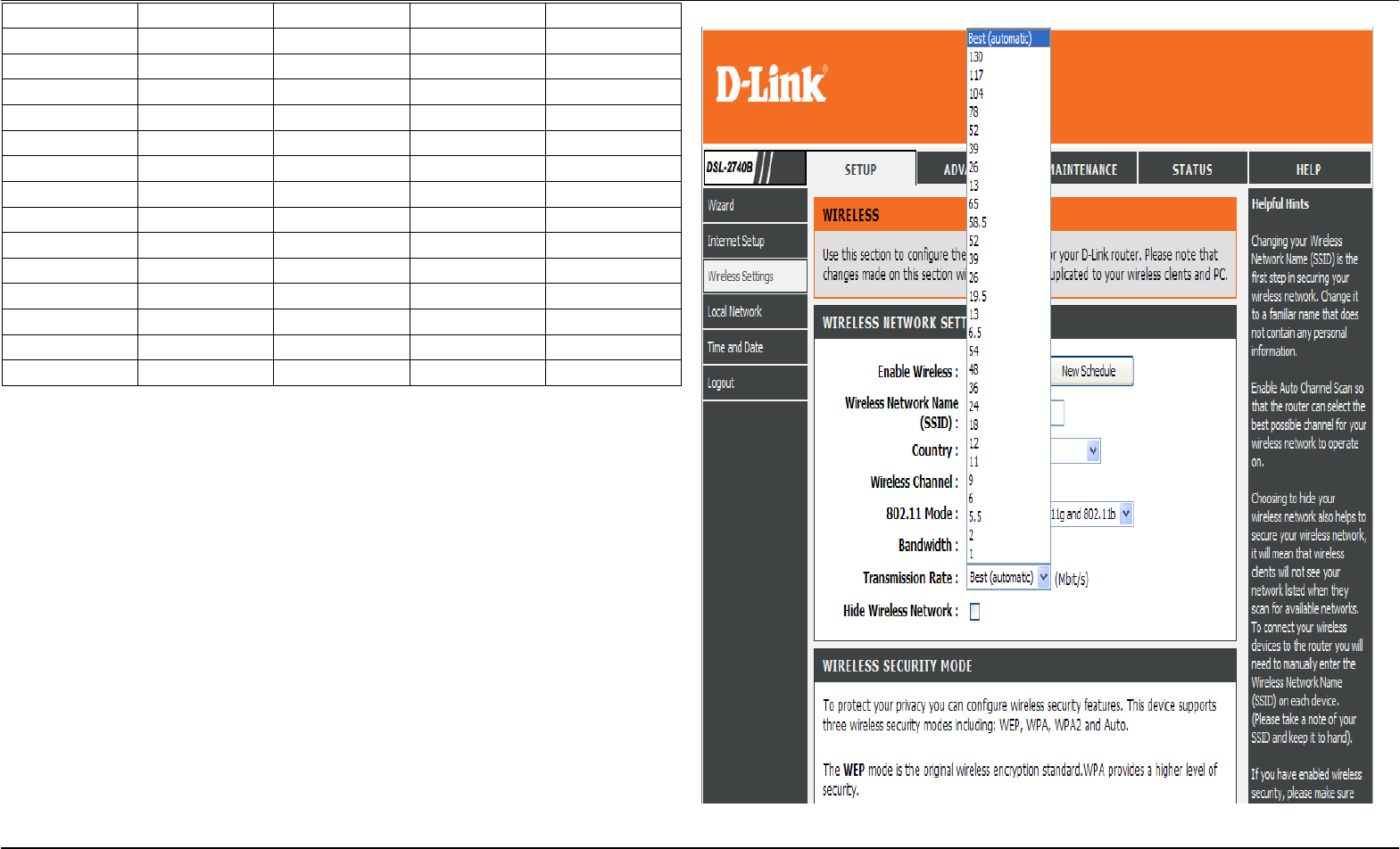Select 58.5 in the rate list
1400x849 pixels.
tap(1008, 223)
